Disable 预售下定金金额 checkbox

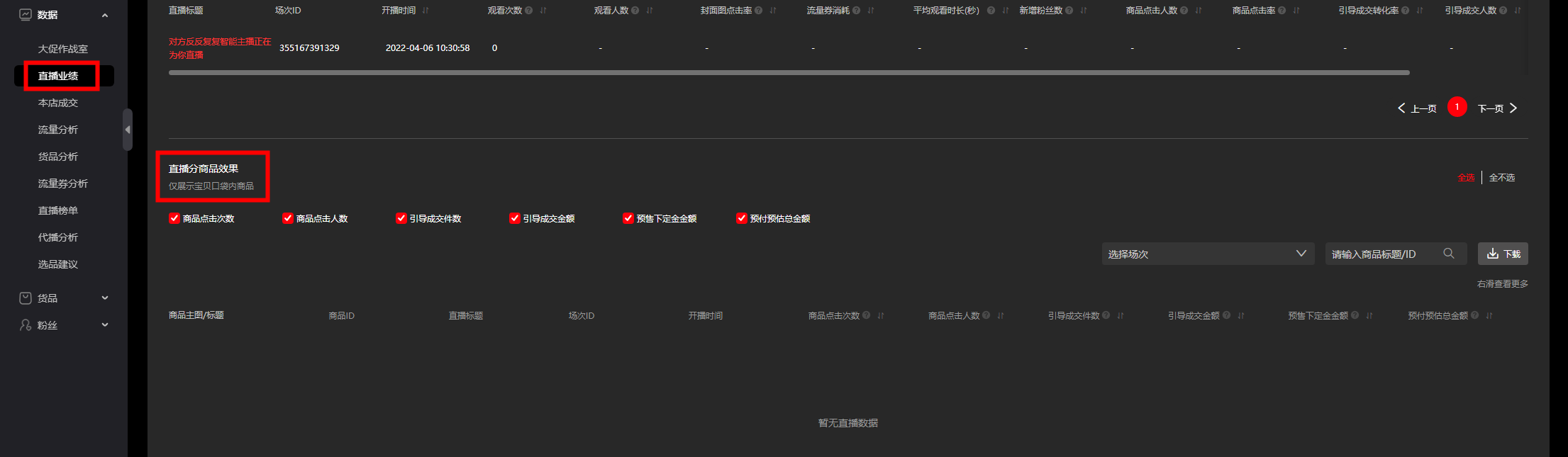[x=628, y=218]
